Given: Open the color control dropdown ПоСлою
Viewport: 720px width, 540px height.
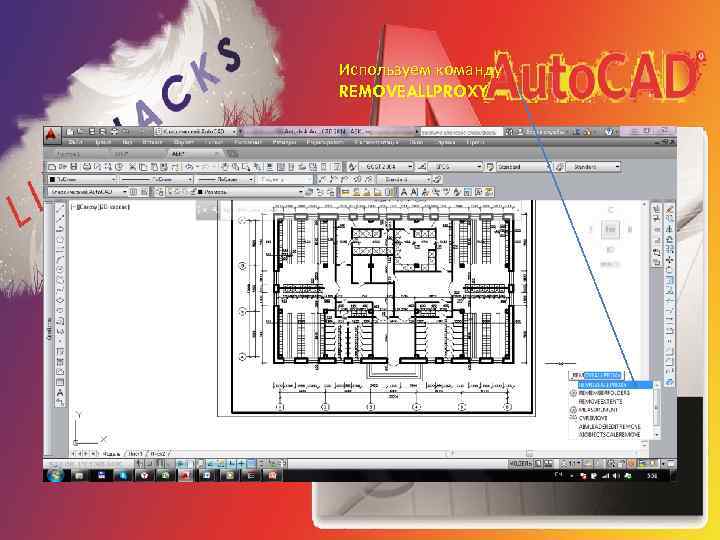Looking at the screenshot, I should pyautogui.click(x=82, y=180).
